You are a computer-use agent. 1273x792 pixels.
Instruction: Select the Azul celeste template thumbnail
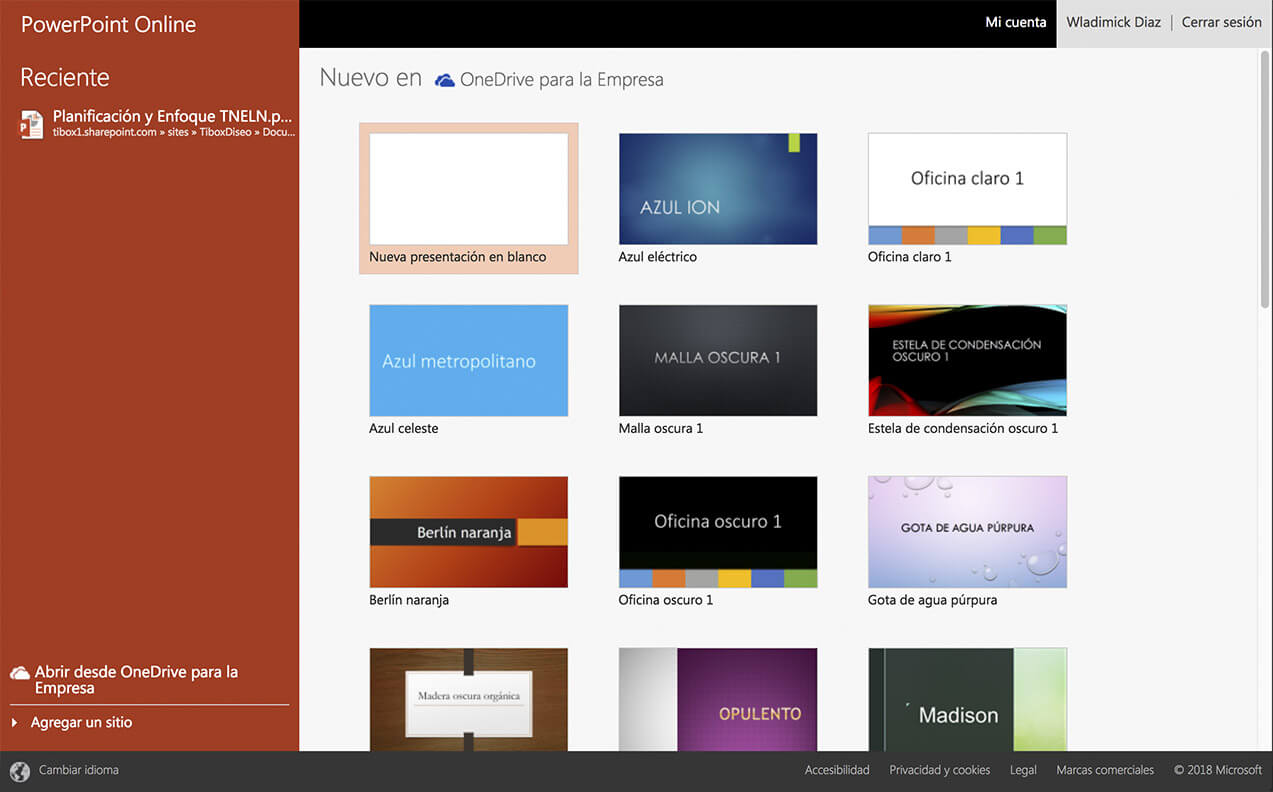click(468, 360)
